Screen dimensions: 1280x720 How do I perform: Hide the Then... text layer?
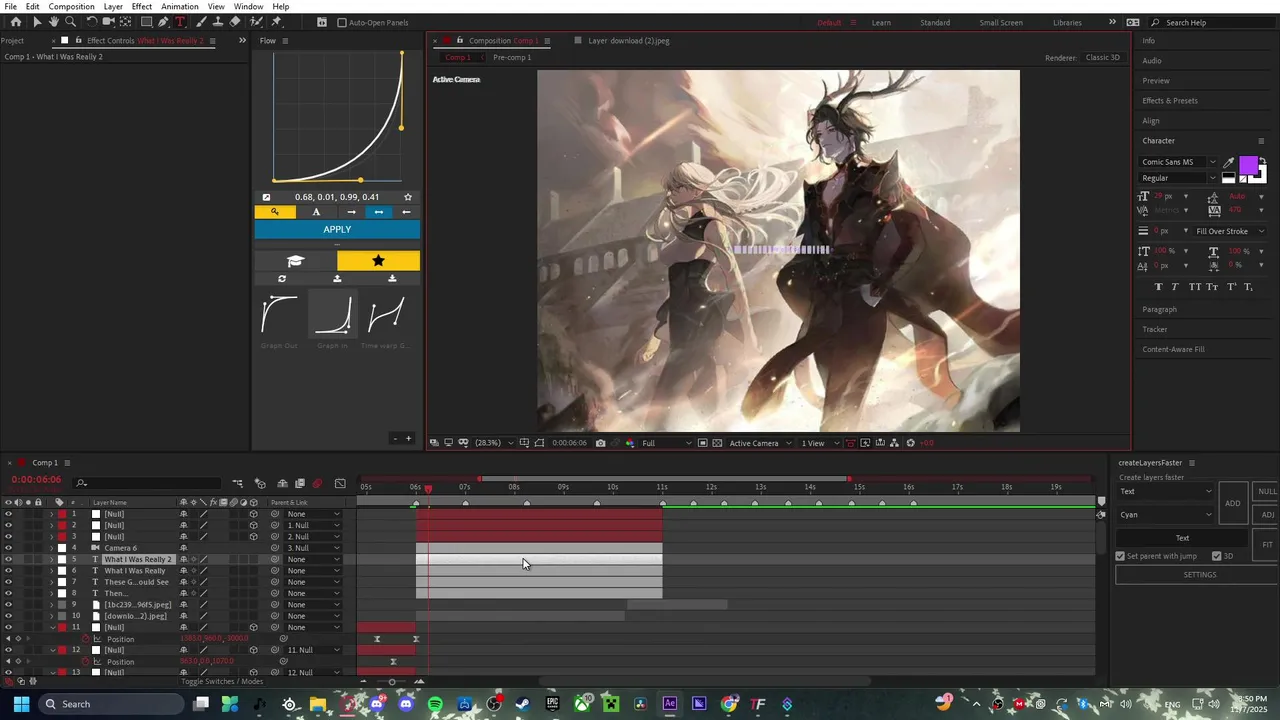pyautogui.click(x=8, y=593)
